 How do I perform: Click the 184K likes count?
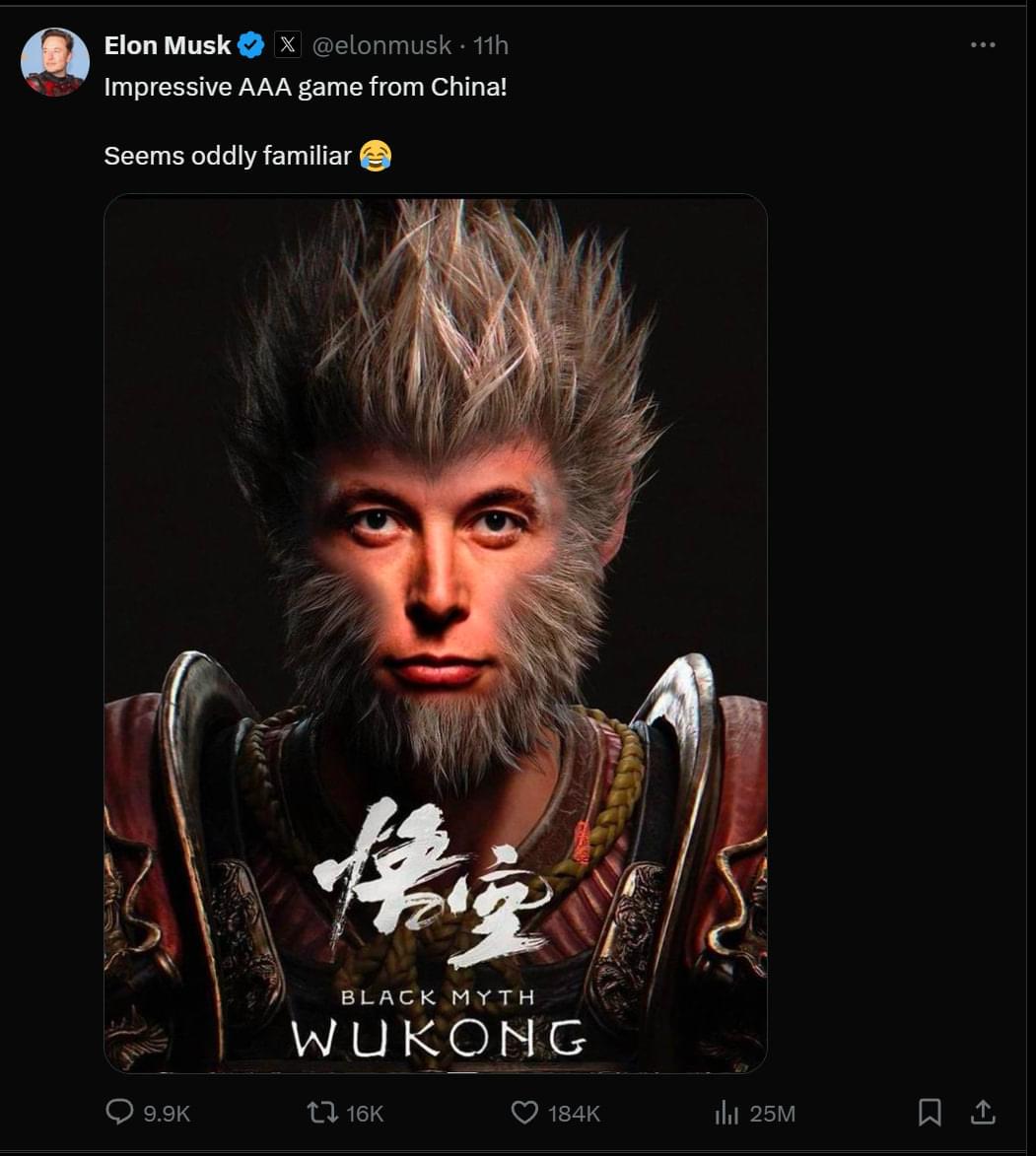coord(574,1114)
